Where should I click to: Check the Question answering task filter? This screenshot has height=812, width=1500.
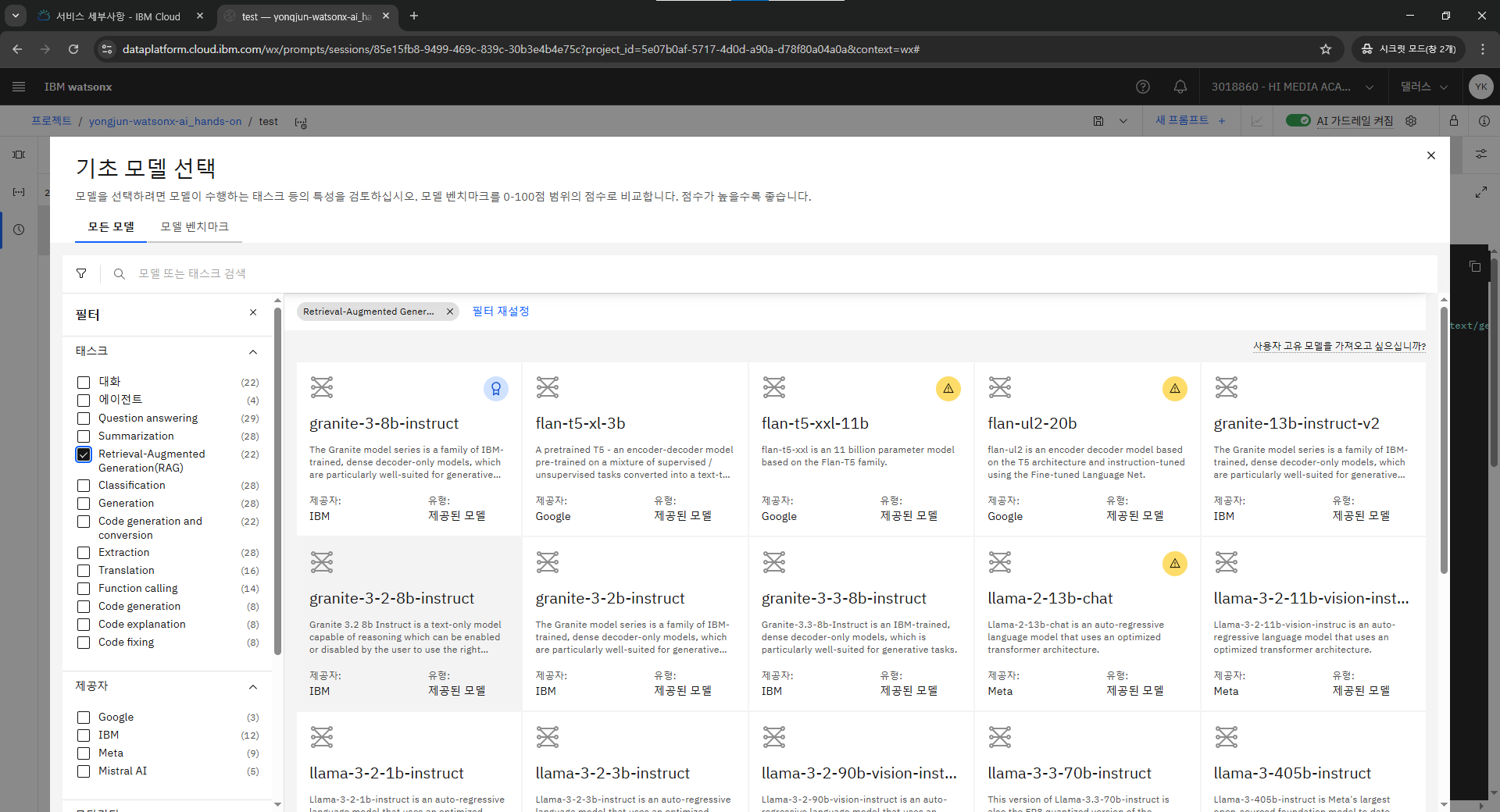click(x=84, y=418)
